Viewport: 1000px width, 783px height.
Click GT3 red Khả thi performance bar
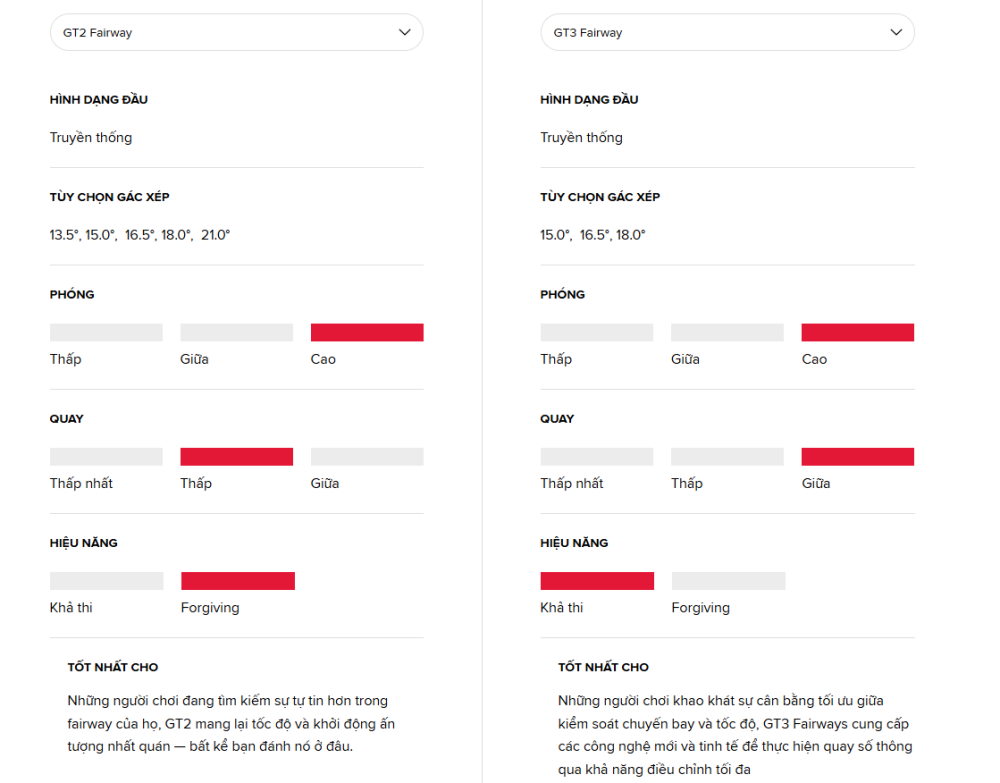597,581
